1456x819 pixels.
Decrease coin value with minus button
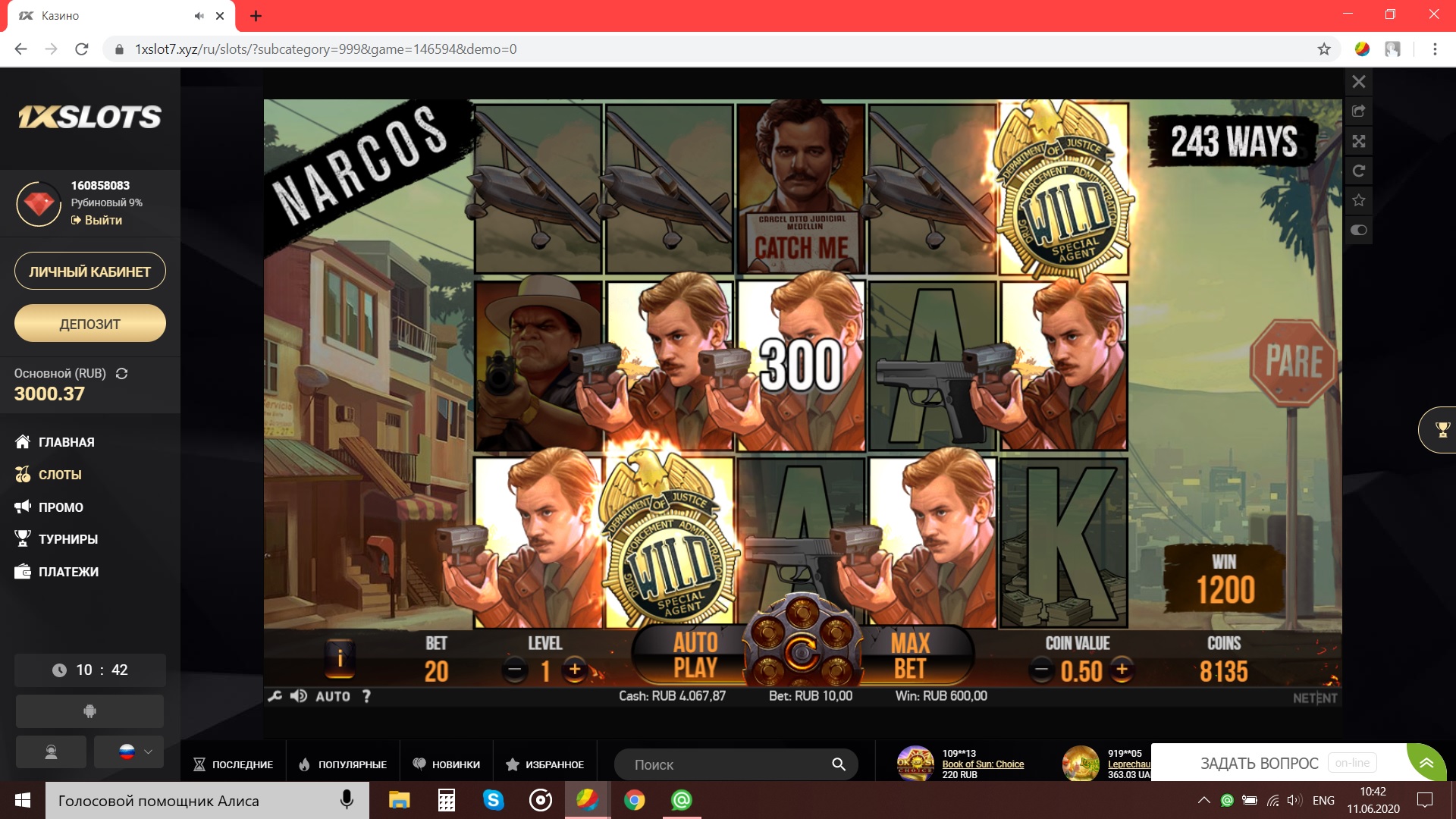pyautogui.click(x=1041, y=670)
